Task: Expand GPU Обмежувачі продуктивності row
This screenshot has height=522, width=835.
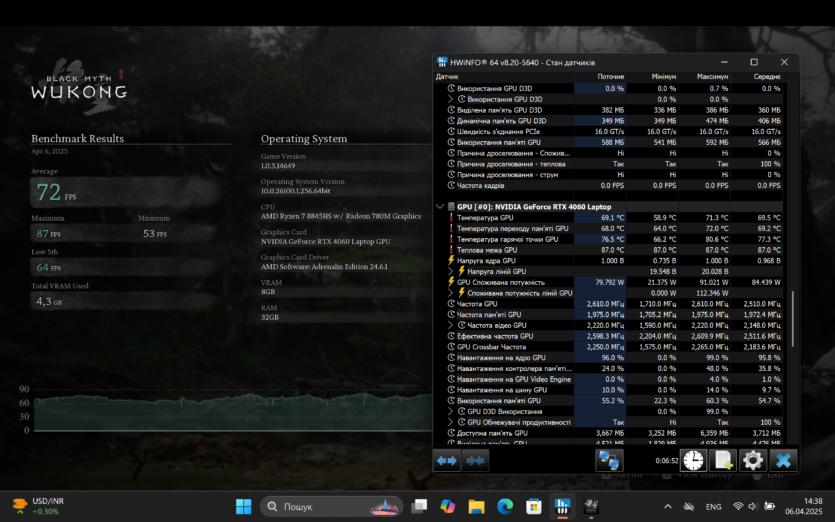Action: [451, 422]
